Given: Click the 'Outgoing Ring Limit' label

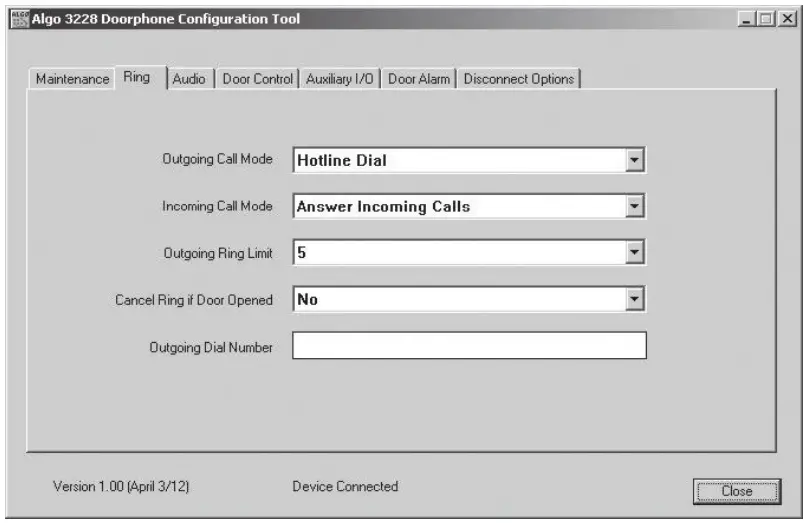Looking at the screenshot, I should click(218, 253).
